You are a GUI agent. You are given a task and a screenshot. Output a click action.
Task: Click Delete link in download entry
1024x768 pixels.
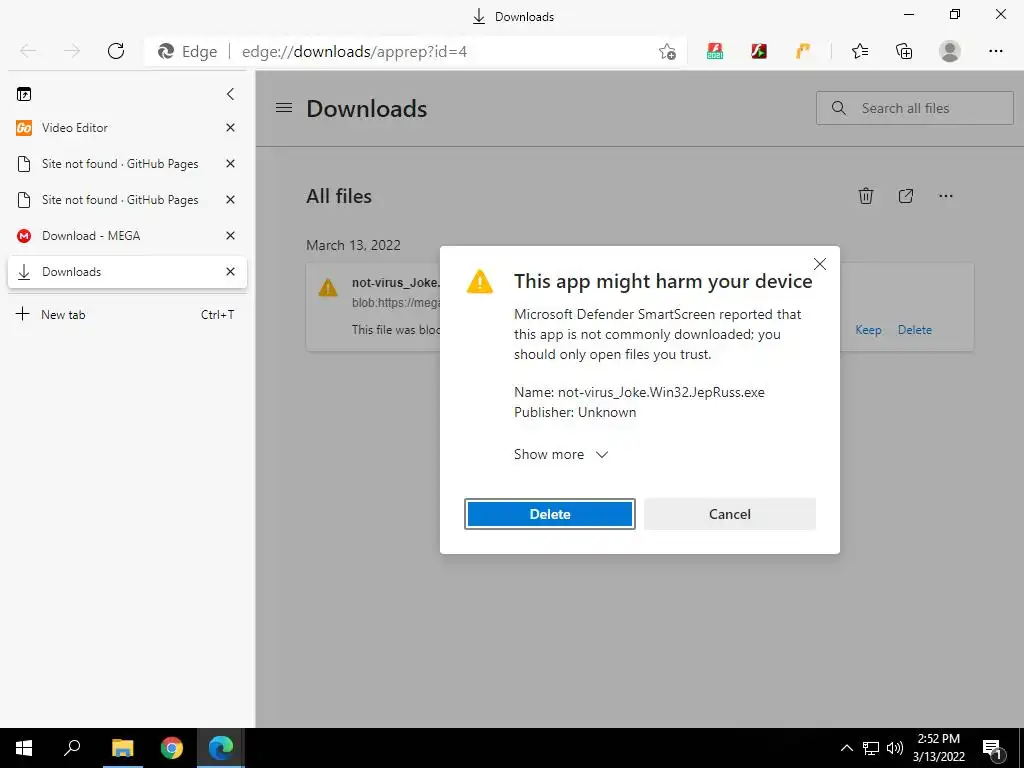pos(914,330)
